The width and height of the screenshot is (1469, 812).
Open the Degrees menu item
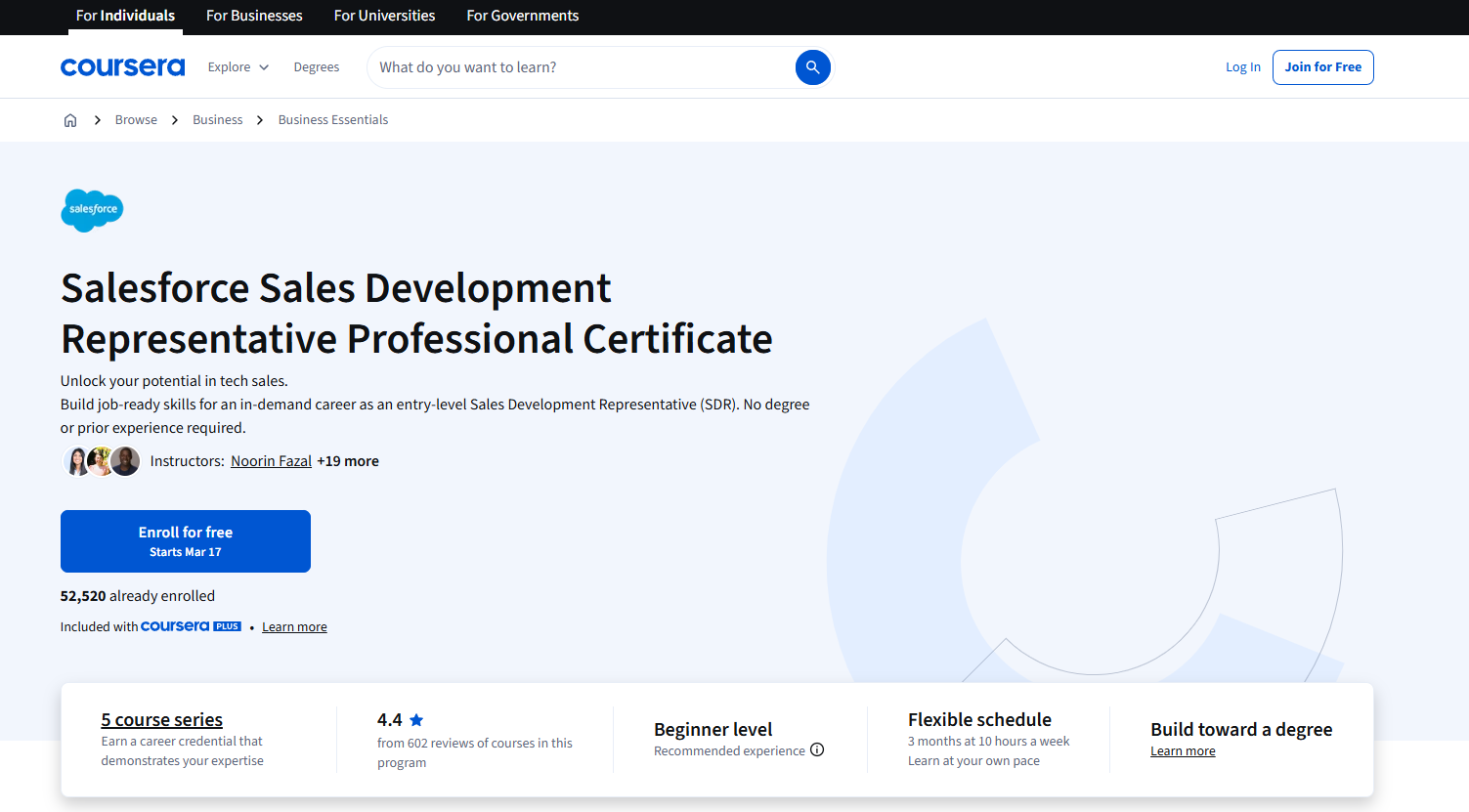tap(317, 67)
